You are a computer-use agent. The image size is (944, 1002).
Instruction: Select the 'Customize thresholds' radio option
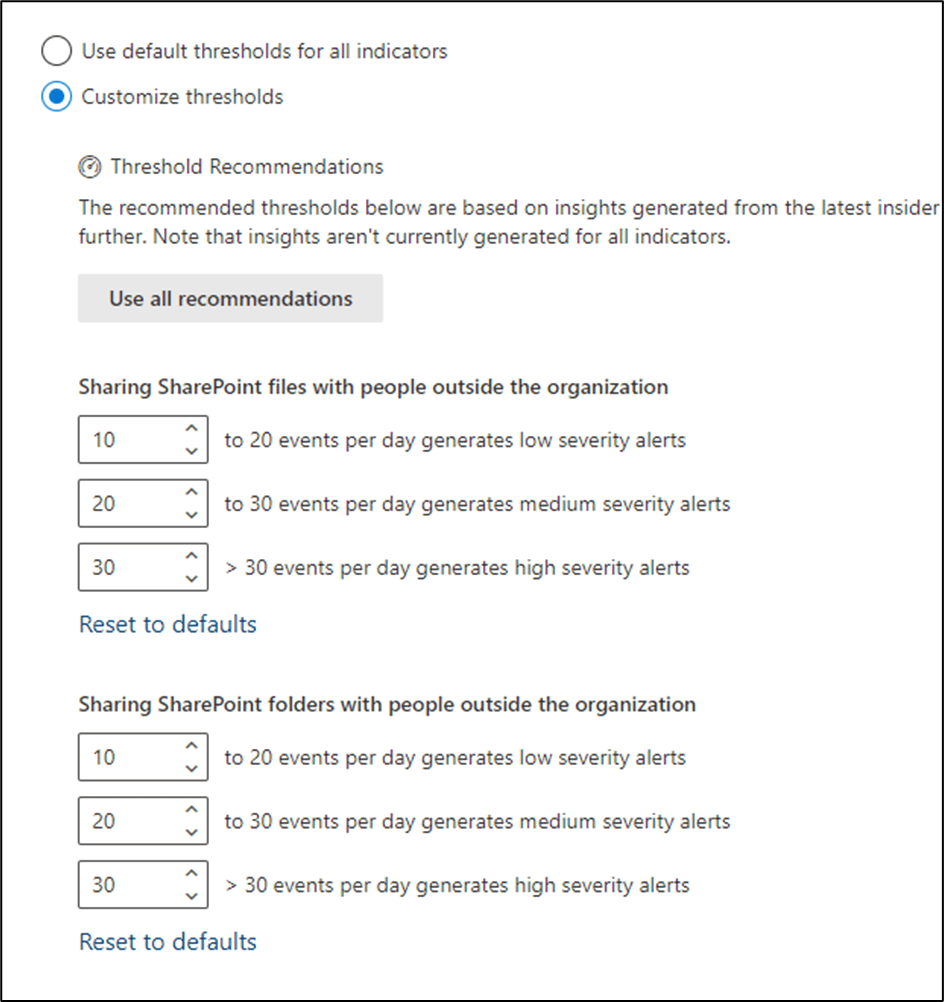click(56, 97)
